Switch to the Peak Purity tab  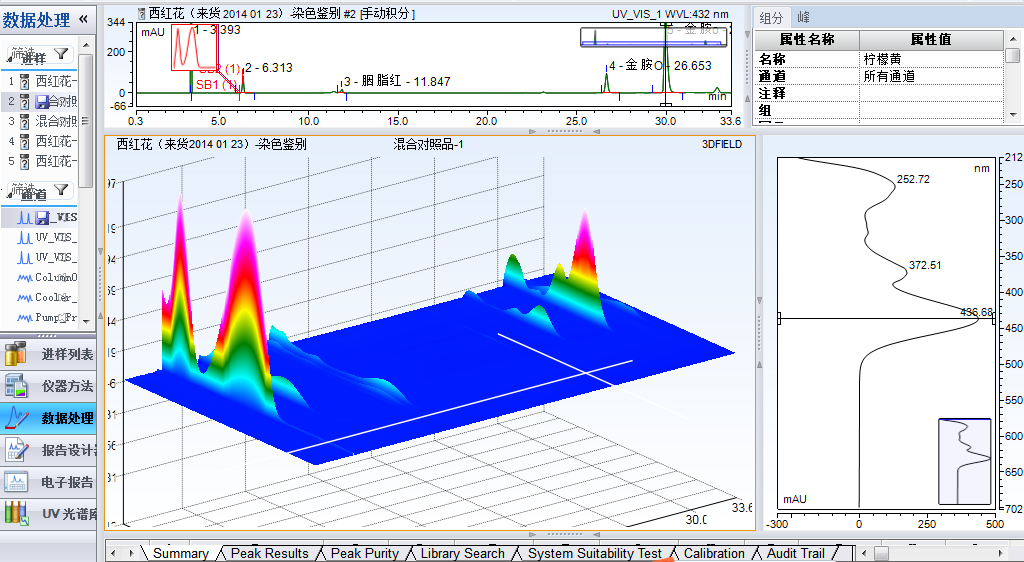[364, 553]
